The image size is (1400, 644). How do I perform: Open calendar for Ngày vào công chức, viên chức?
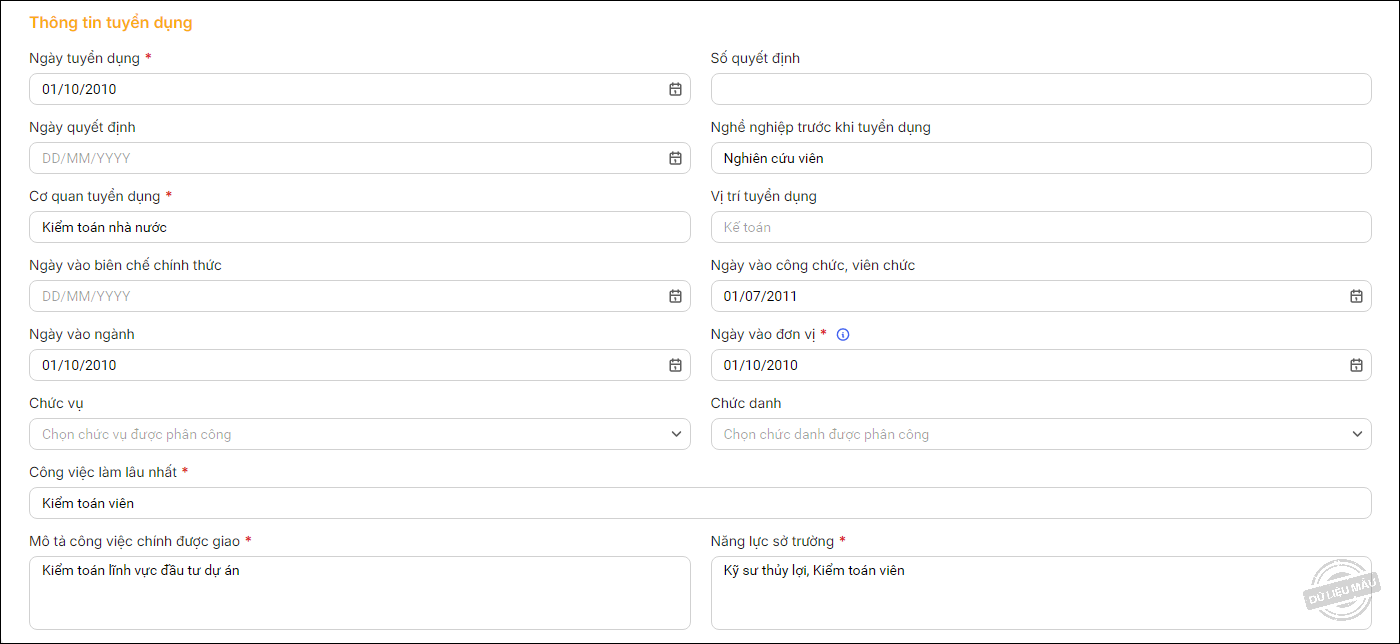click(x=1356, y=296)
